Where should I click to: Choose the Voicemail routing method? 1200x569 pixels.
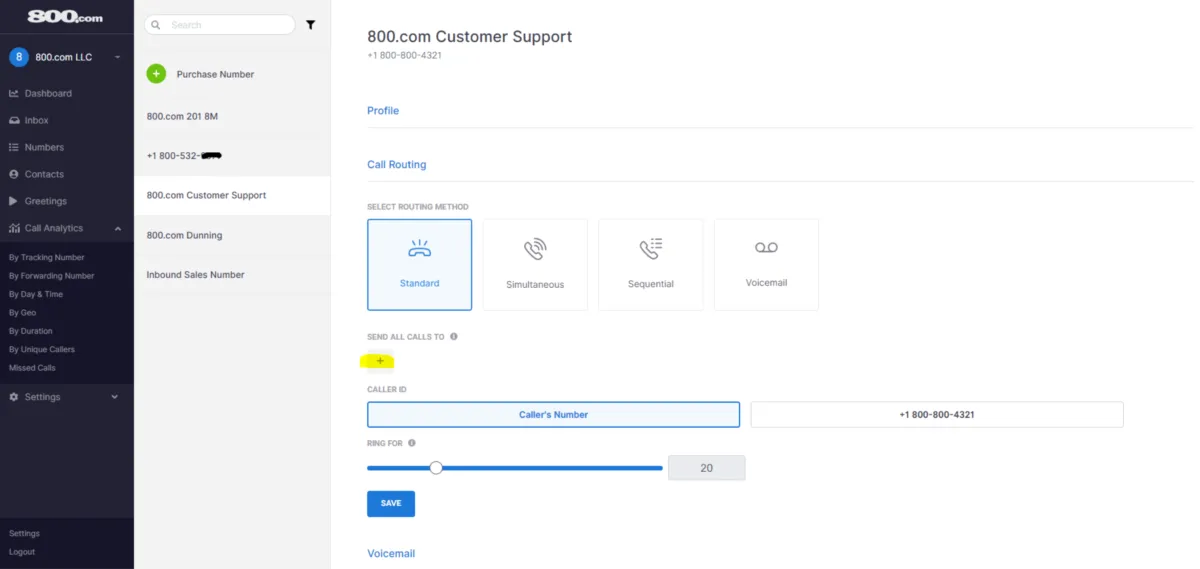[766, 265]
